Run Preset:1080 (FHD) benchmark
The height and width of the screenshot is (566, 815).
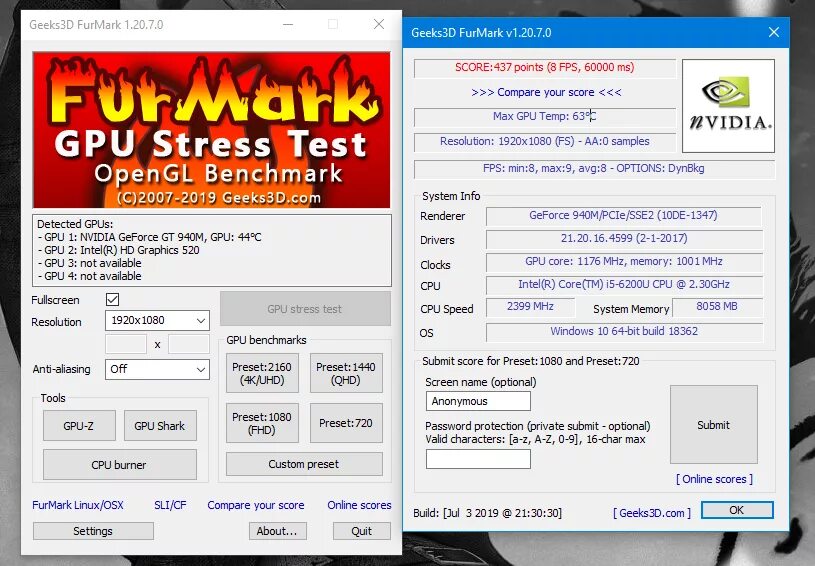click(x=262, y=423)
